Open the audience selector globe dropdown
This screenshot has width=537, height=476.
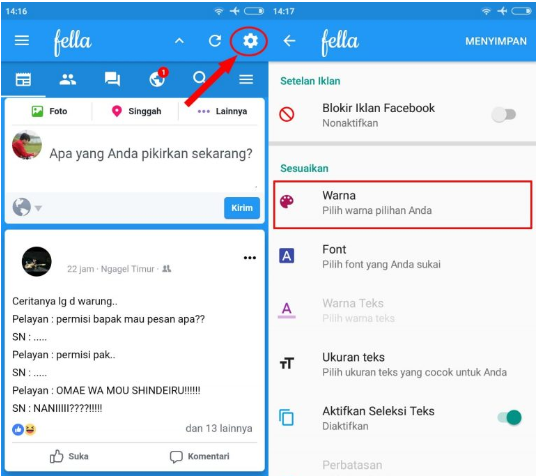(x=27, y=207)
